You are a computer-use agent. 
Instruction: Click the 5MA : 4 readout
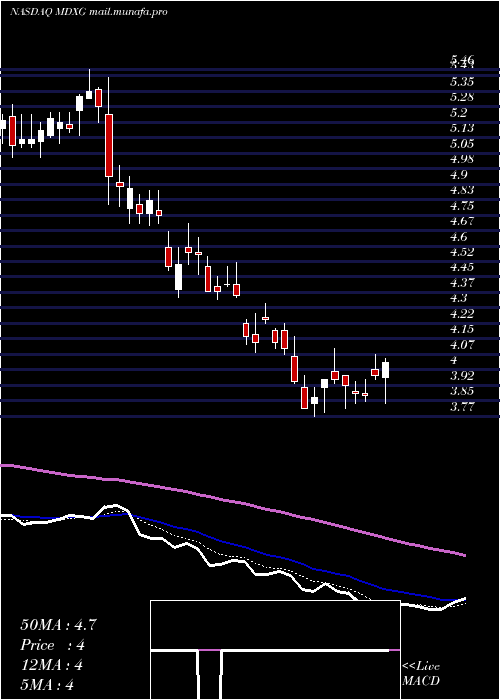point(47,685)
